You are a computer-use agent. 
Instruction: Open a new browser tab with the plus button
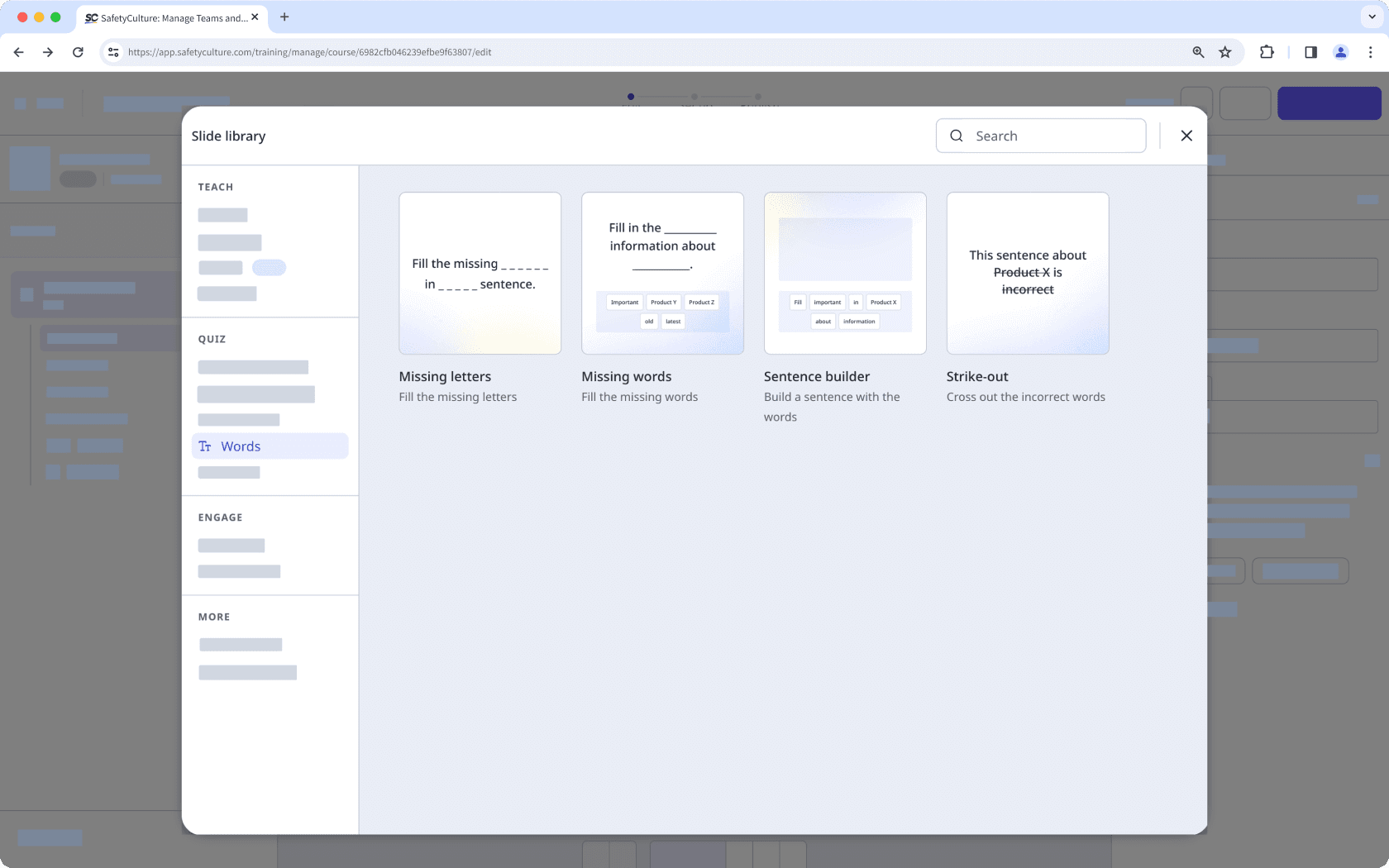click(284, 17)
